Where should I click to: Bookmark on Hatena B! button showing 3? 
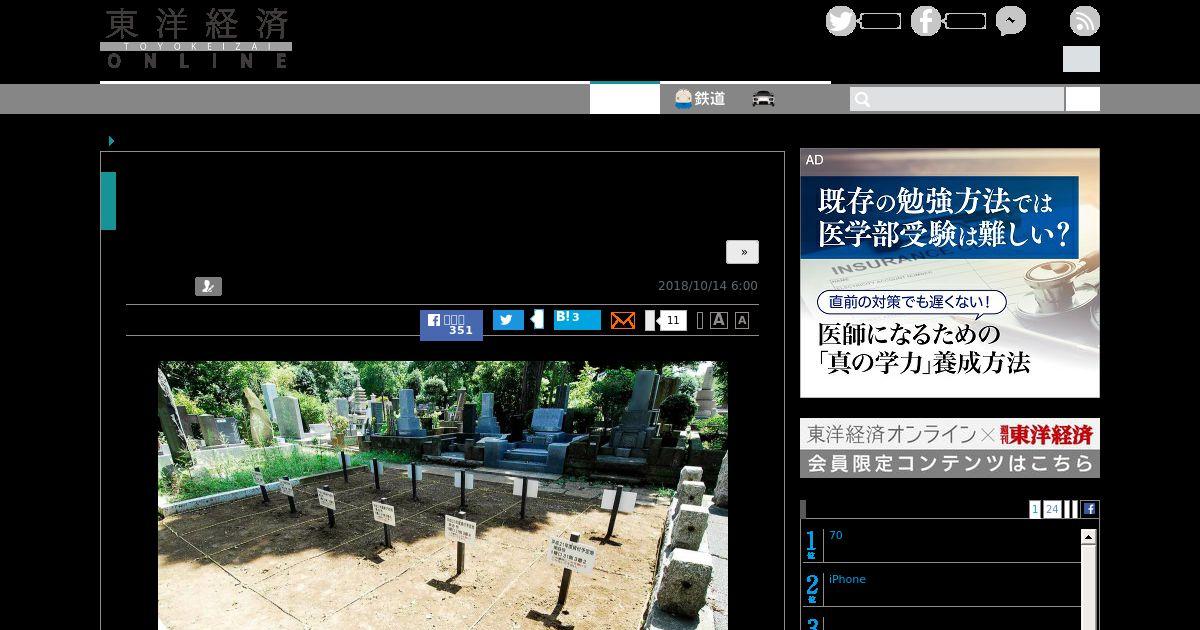pyautogui.click(x=577, y=319)
